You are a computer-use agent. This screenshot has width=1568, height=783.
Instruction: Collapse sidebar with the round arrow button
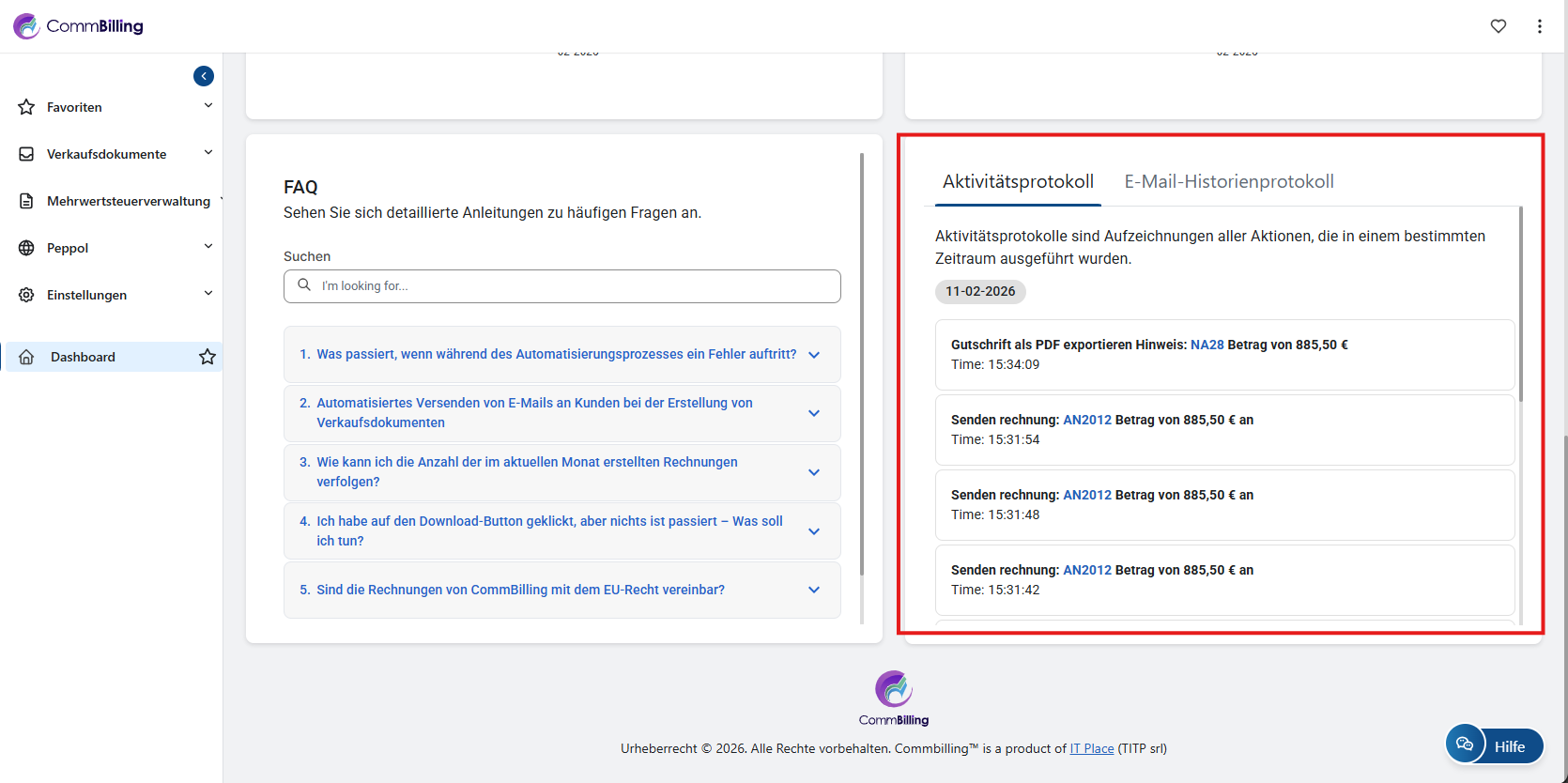[x=204, y=76]
